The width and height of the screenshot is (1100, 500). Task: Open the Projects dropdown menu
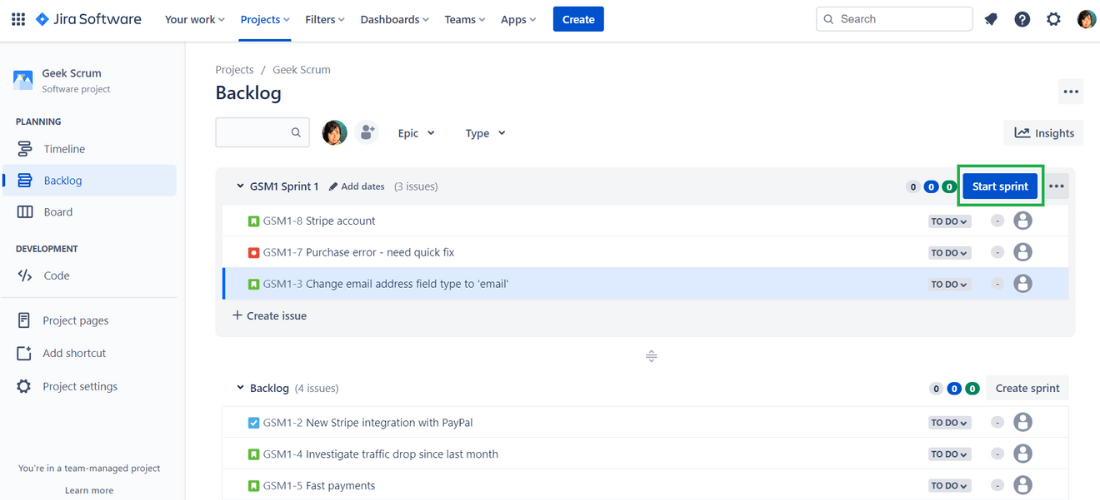click(x=265, y=20)
